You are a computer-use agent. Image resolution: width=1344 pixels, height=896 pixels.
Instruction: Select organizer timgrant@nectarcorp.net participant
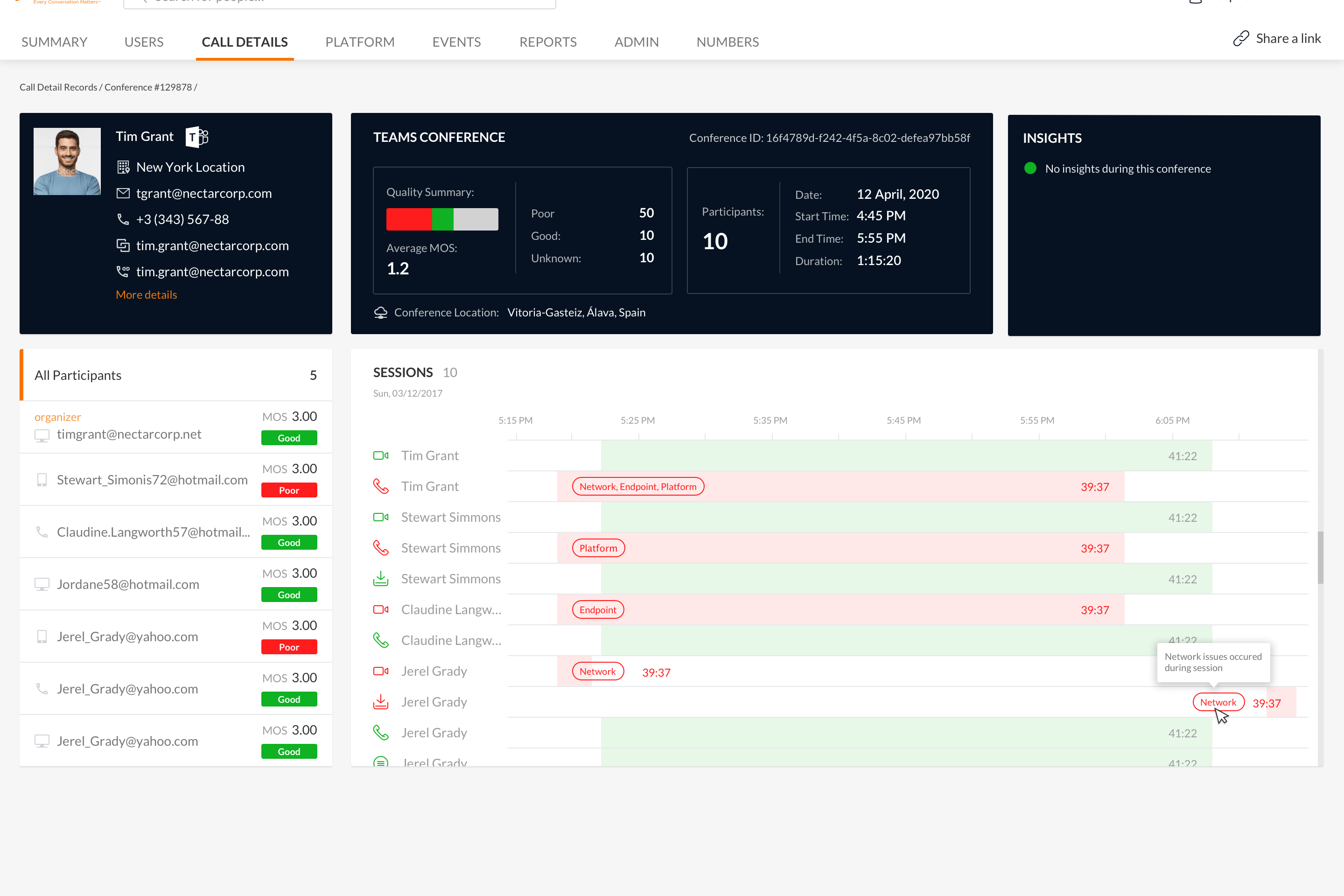pos(176,427)
